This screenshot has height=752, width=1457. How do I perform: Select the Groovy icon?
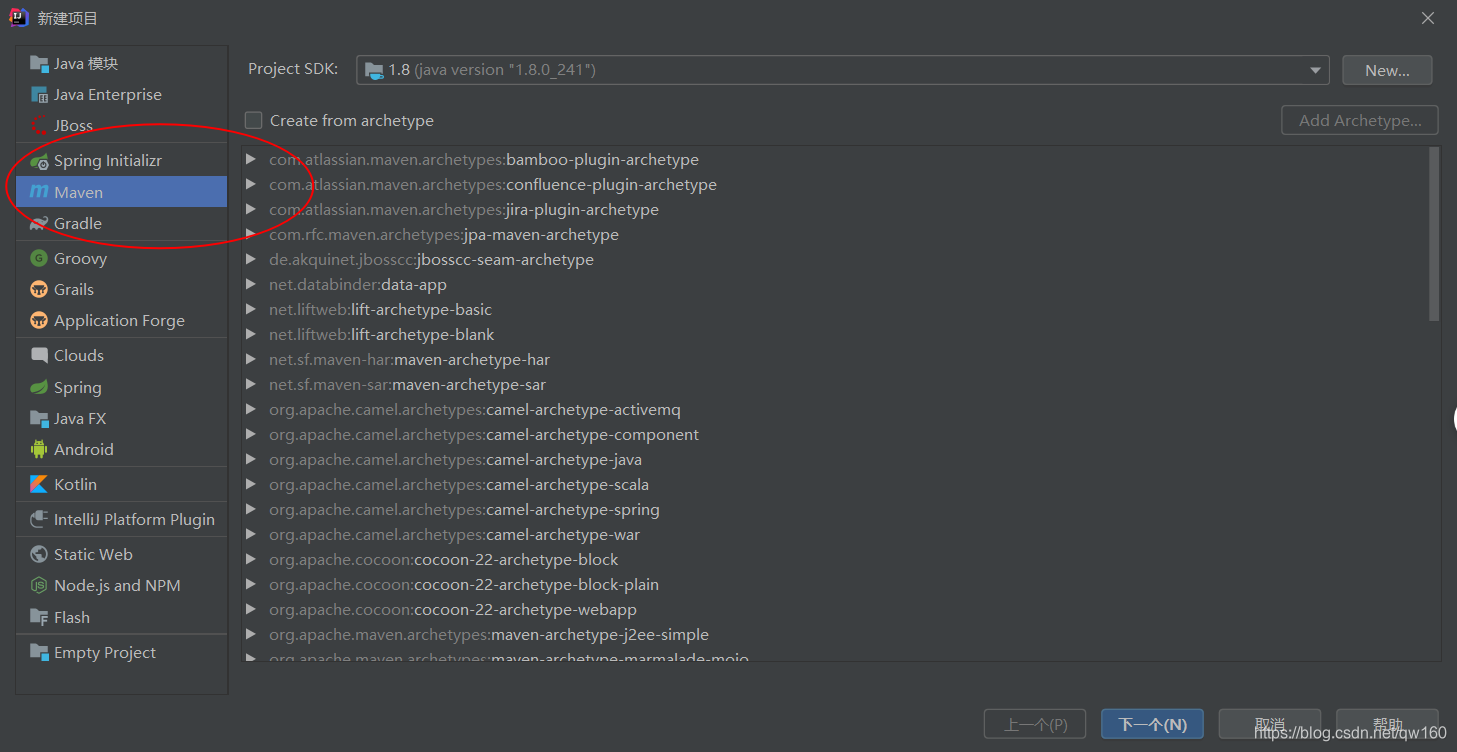click(x=39, y=259)
